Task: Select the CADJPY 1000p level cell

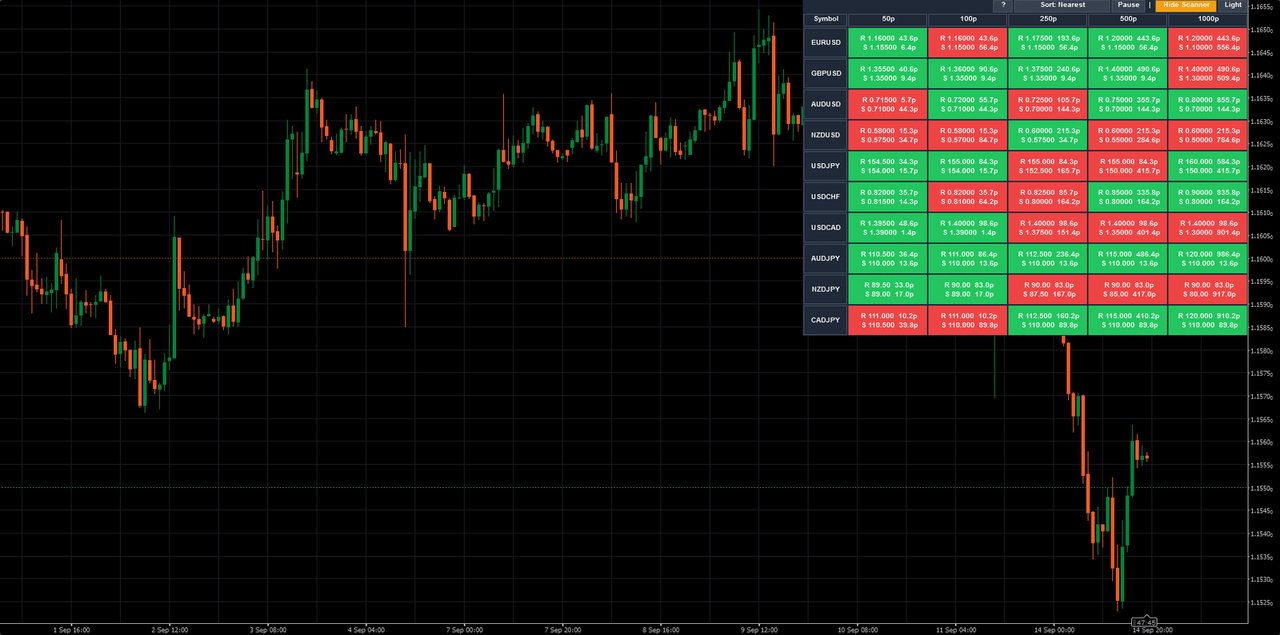Action: point(1208,320)
